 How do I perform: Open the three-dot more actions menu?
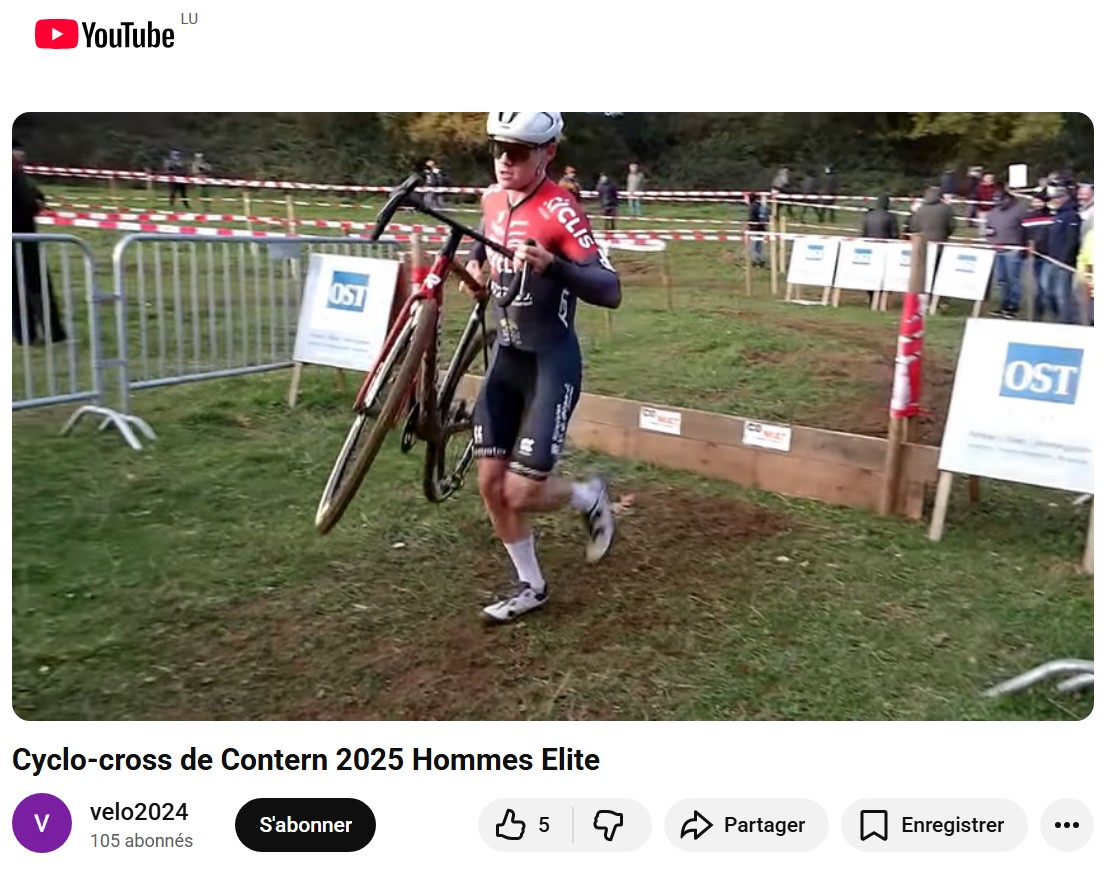pyautogui.click(x=1067, y=825)
